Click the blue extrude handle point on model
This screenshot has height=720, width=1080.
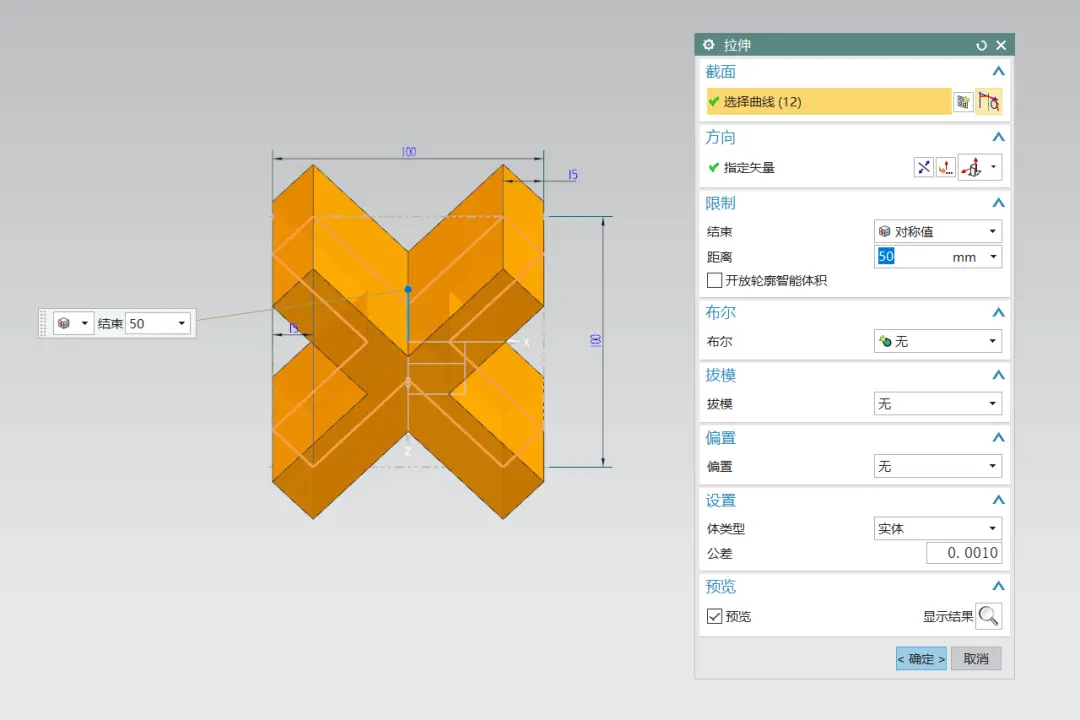point(408,289)
